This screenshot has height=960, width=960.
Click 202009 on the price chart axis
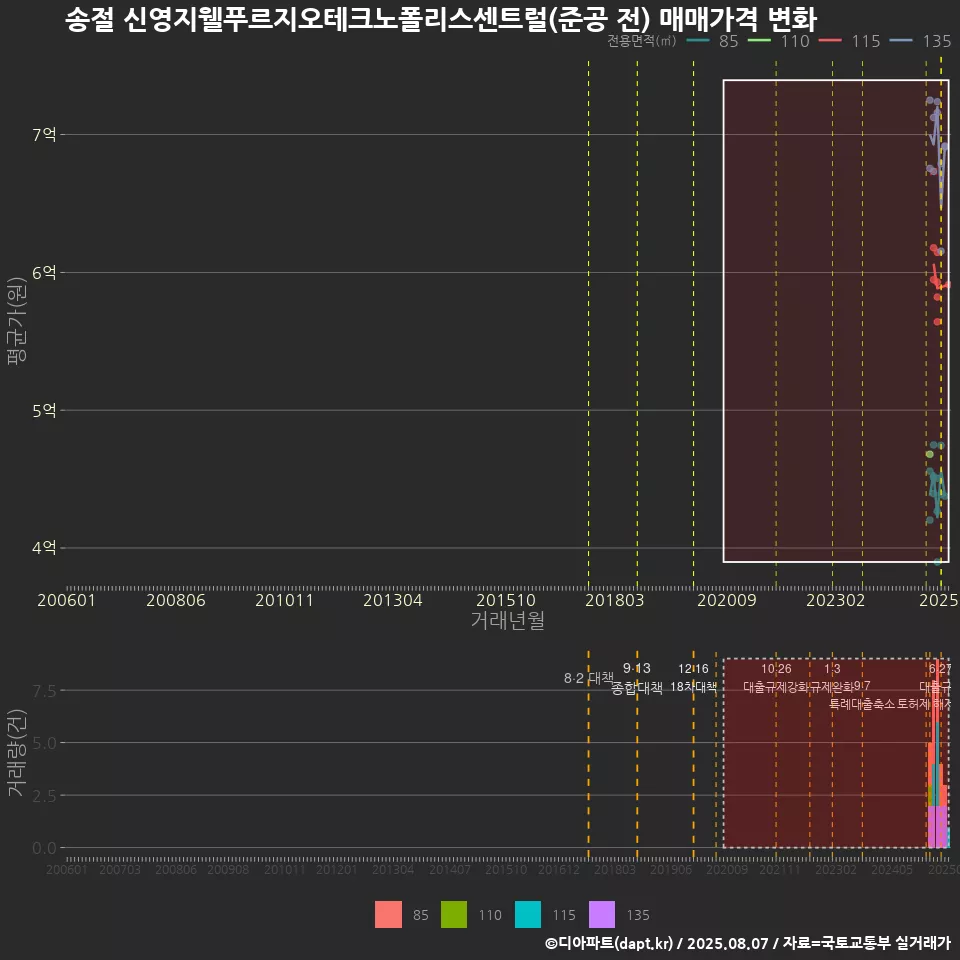pyautogui.click(x=727, y=600)
